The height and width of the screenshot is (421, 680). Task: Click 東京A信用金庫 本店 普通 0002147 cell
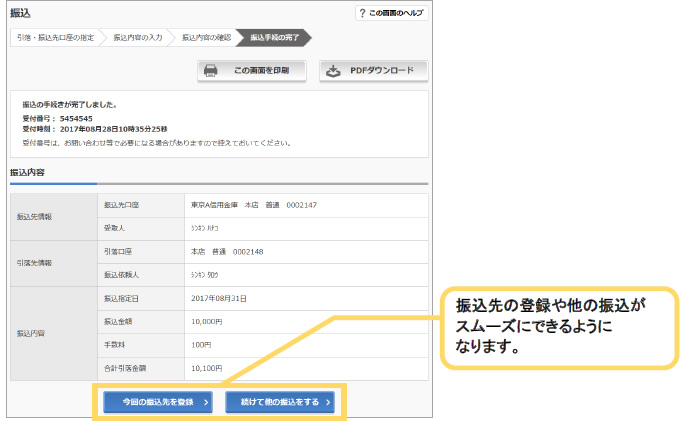coord(306,206)
